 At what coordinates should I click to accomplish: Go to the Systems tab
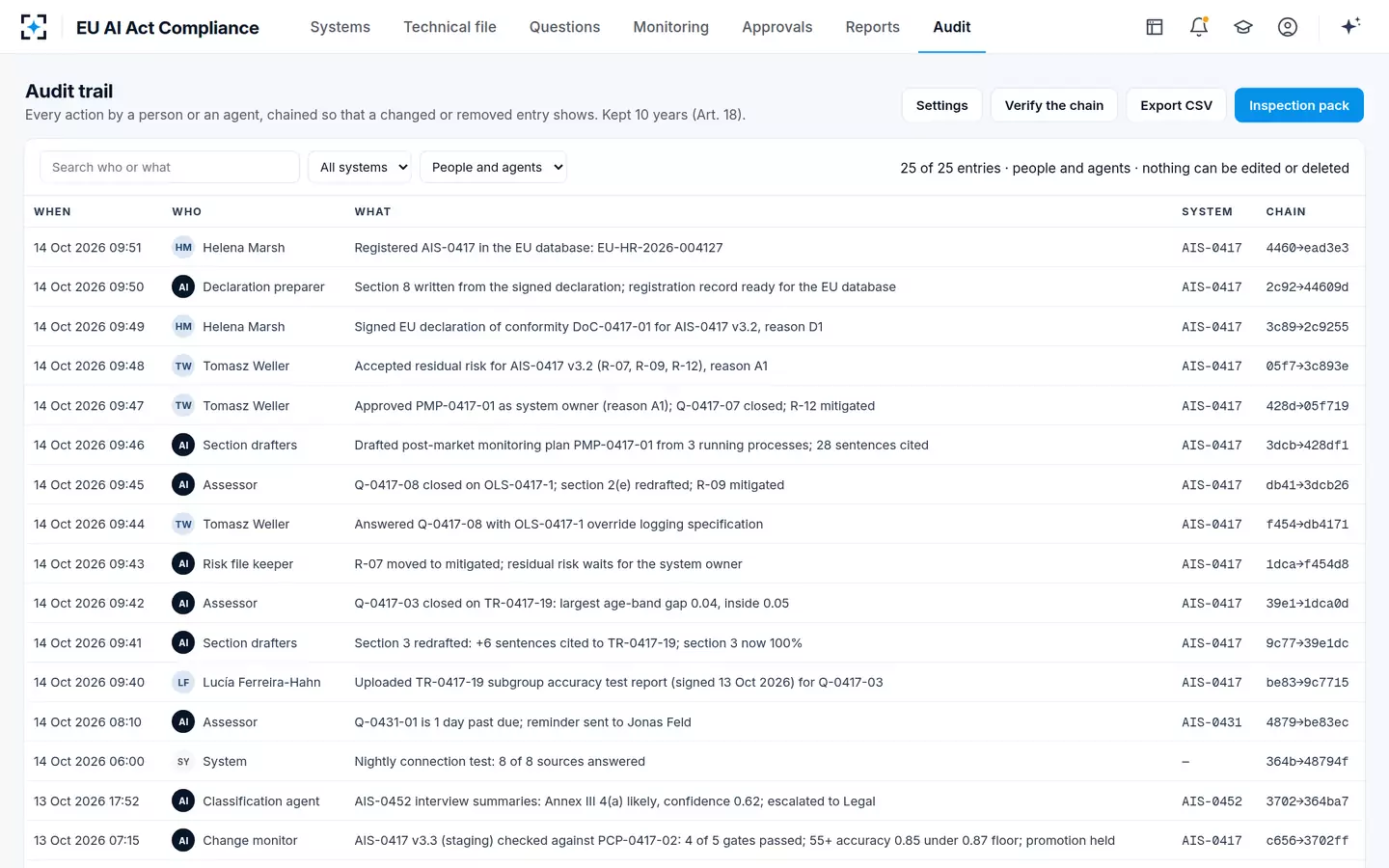click(340, 27)
